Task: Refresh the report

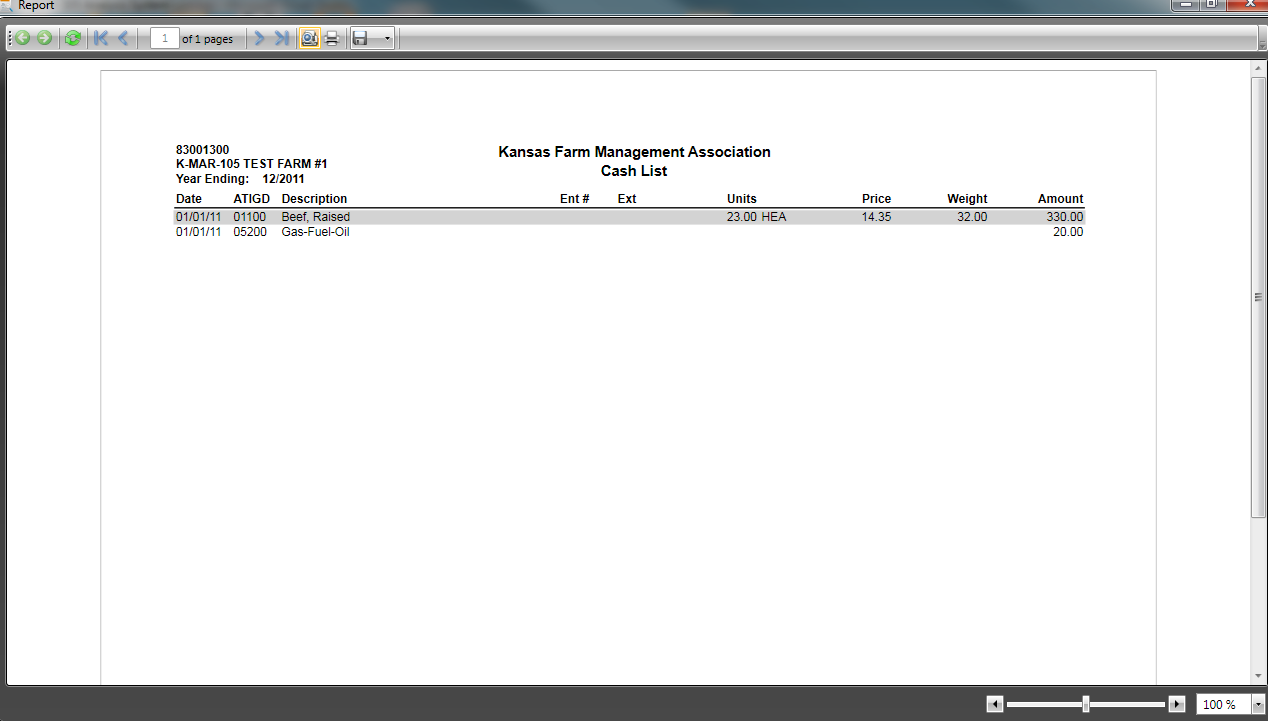Action: 73,38
